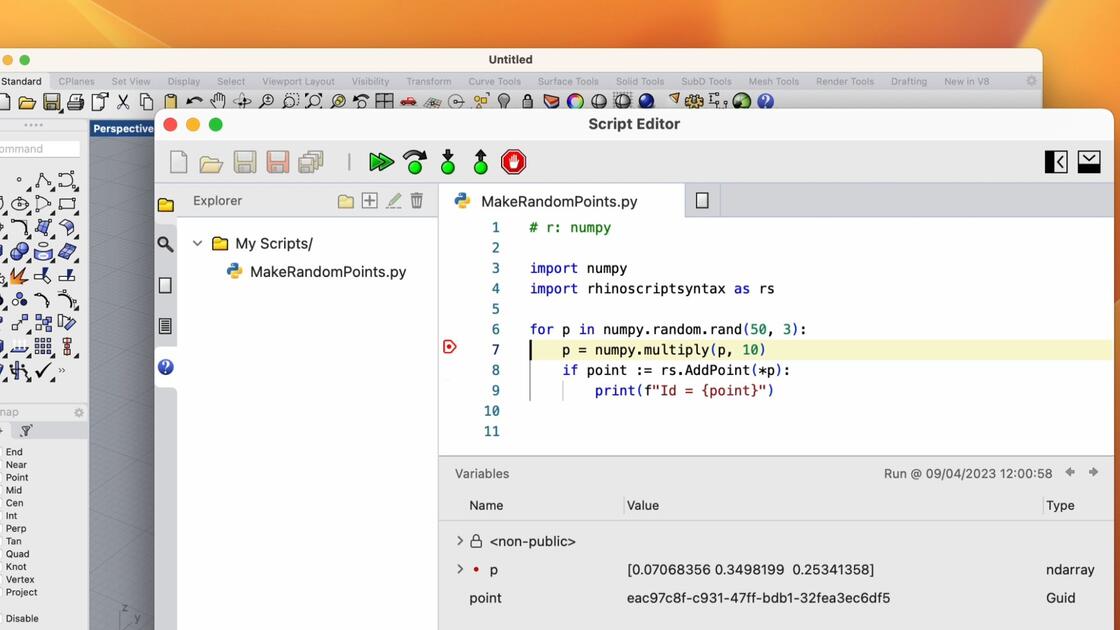The image size is (1120, 630).
Task: Click the Step Over debug icon
Action: point(415,162)
